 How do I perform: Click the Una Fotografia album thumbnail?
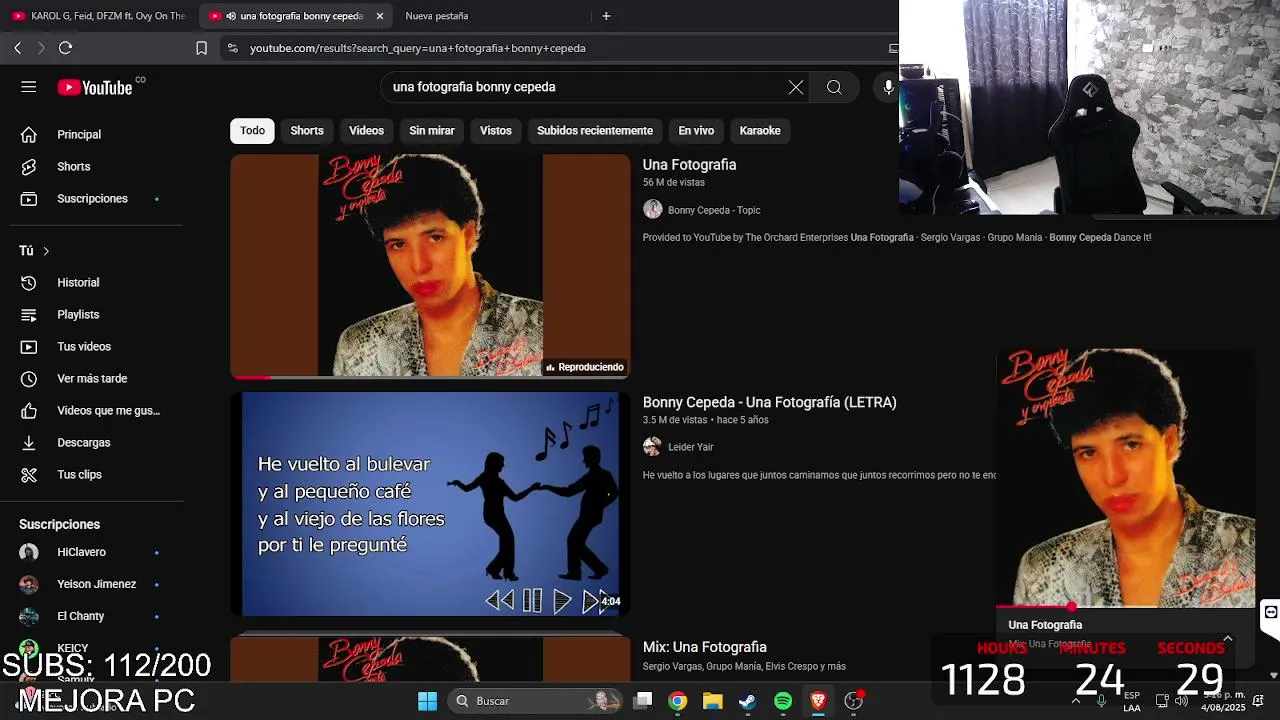click(430, 265)
